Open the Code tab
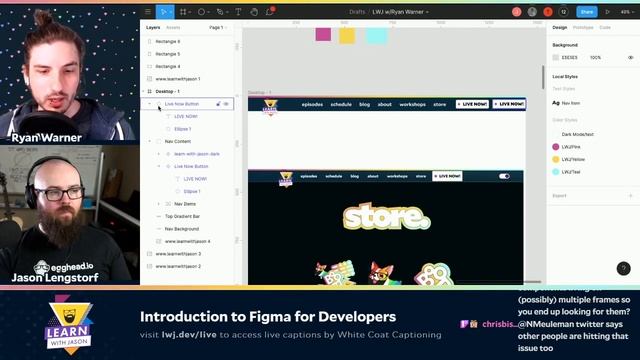 click(x=605, y=27)
